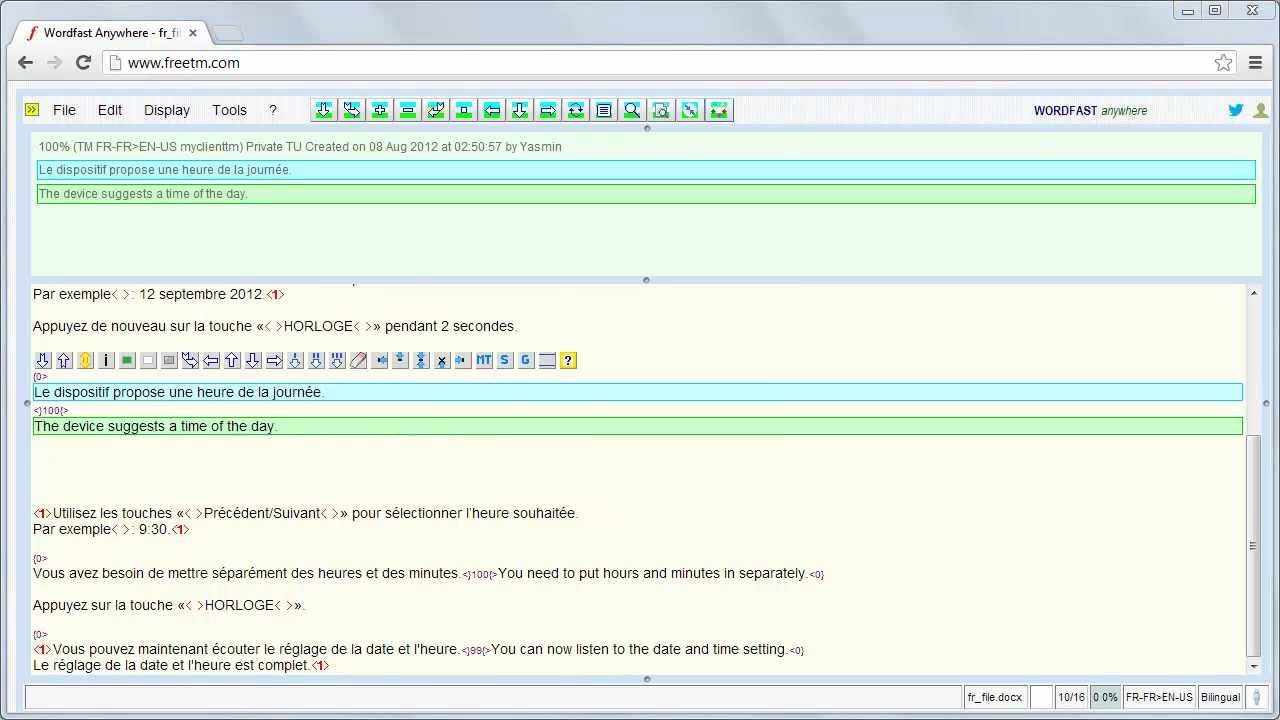Click the blue source segment field in editor
The height and width of the screenshot is (720, 1280).
(x=638, y=392)
